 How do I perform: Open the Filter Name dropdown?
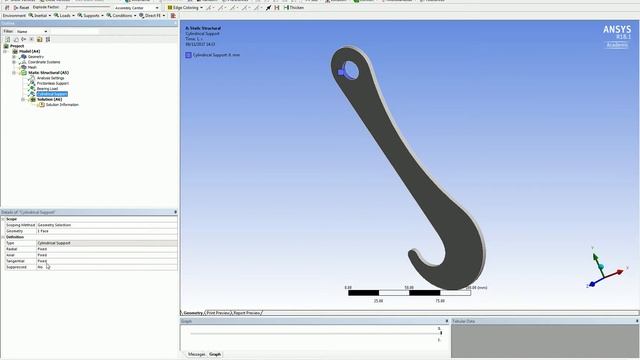click(32, 31)
